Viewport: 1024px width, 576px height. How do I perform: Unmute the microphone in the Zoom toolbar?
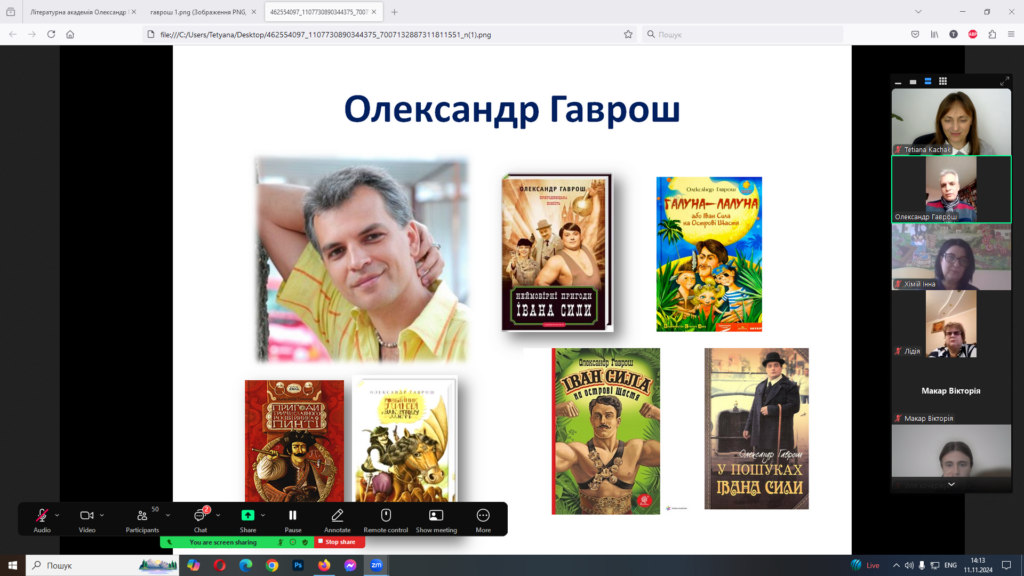click(42, 516)
